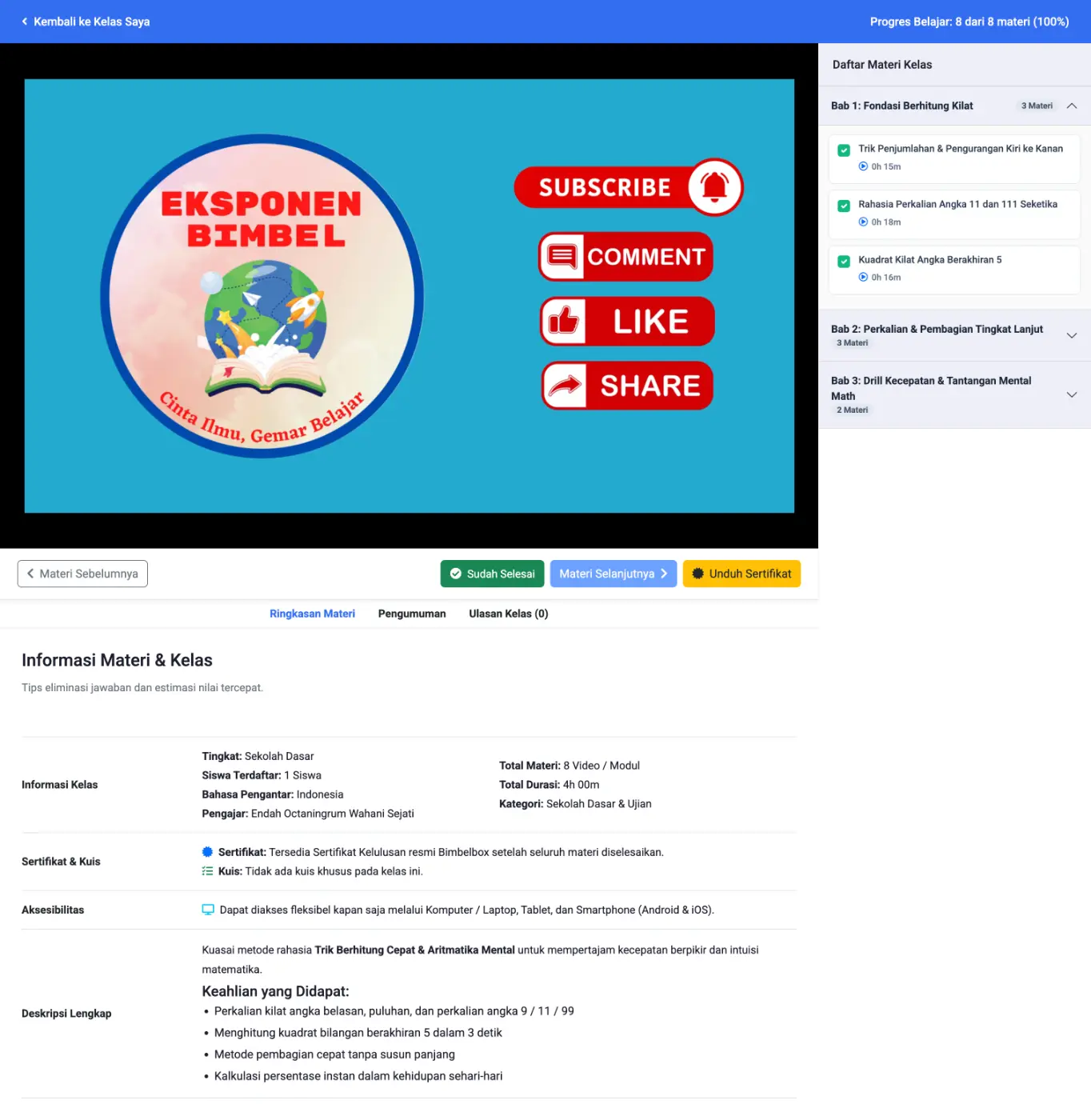Click the speech bubble icon on Comment graphic

coord(561,257)
